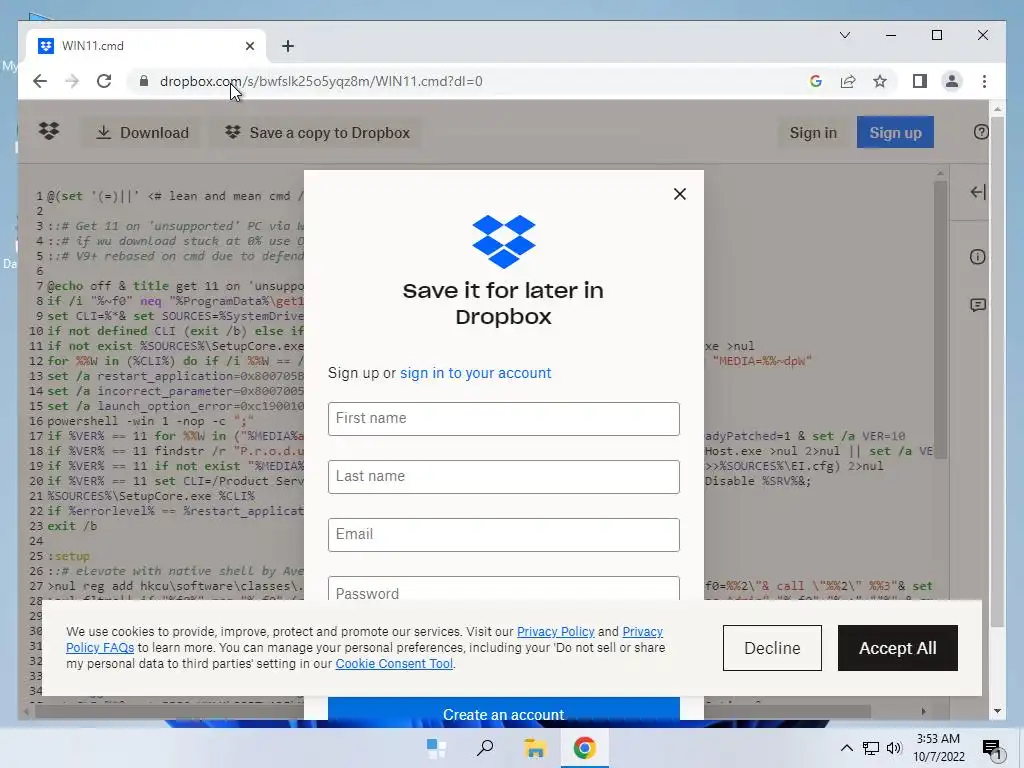Open File Explorer from taskbar

click(x=535, y=748)
